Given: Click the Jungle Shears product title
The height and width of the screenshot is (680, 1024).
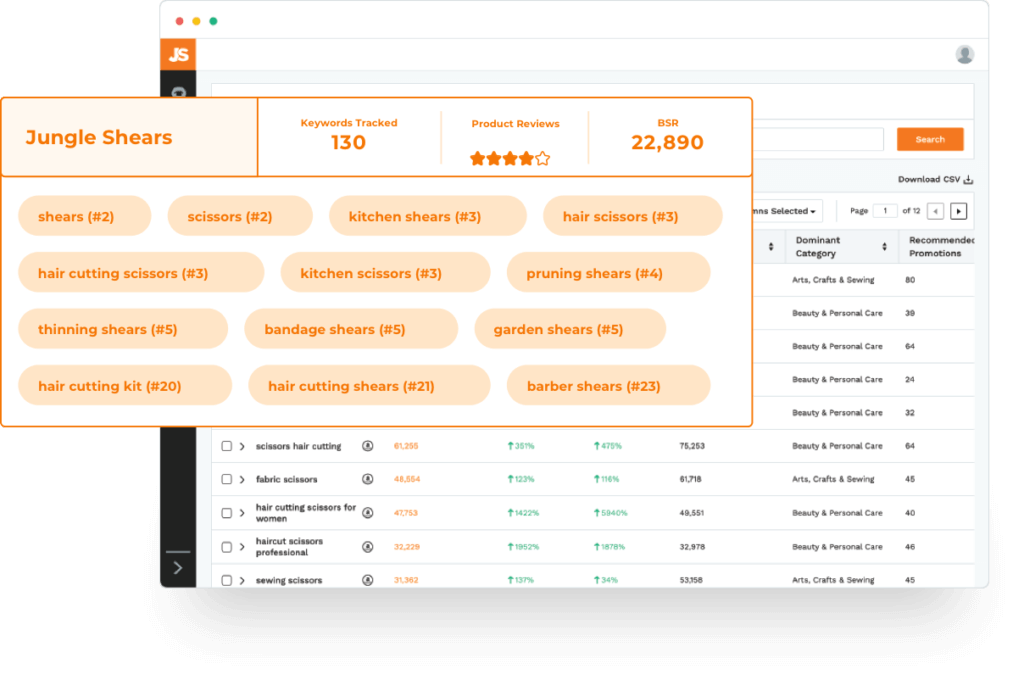Looking at the screenshot, I should pos(99,137).
